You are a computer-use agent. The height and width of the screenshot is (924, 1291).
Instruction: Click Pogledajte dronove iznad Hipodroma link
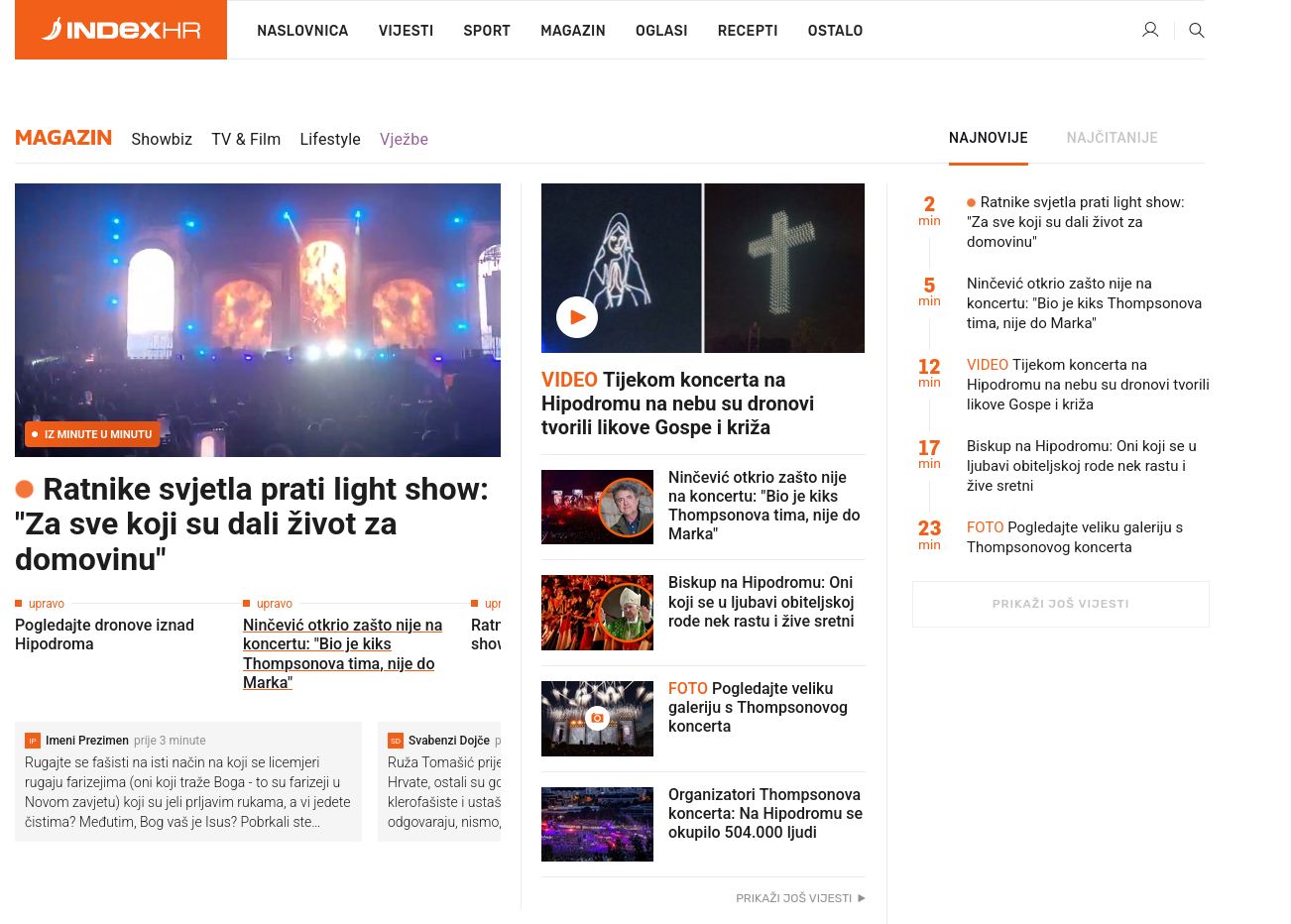coord(104,635)
